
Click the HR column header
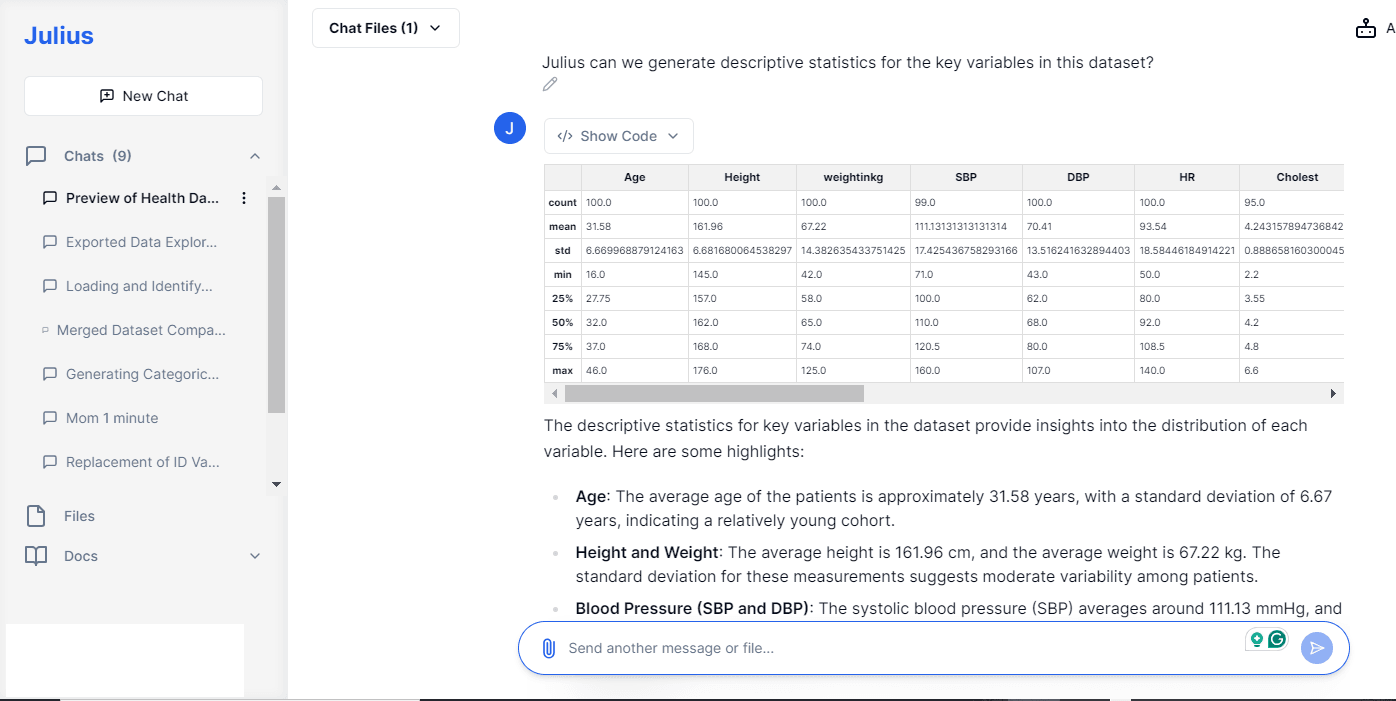coord(1187,177)
